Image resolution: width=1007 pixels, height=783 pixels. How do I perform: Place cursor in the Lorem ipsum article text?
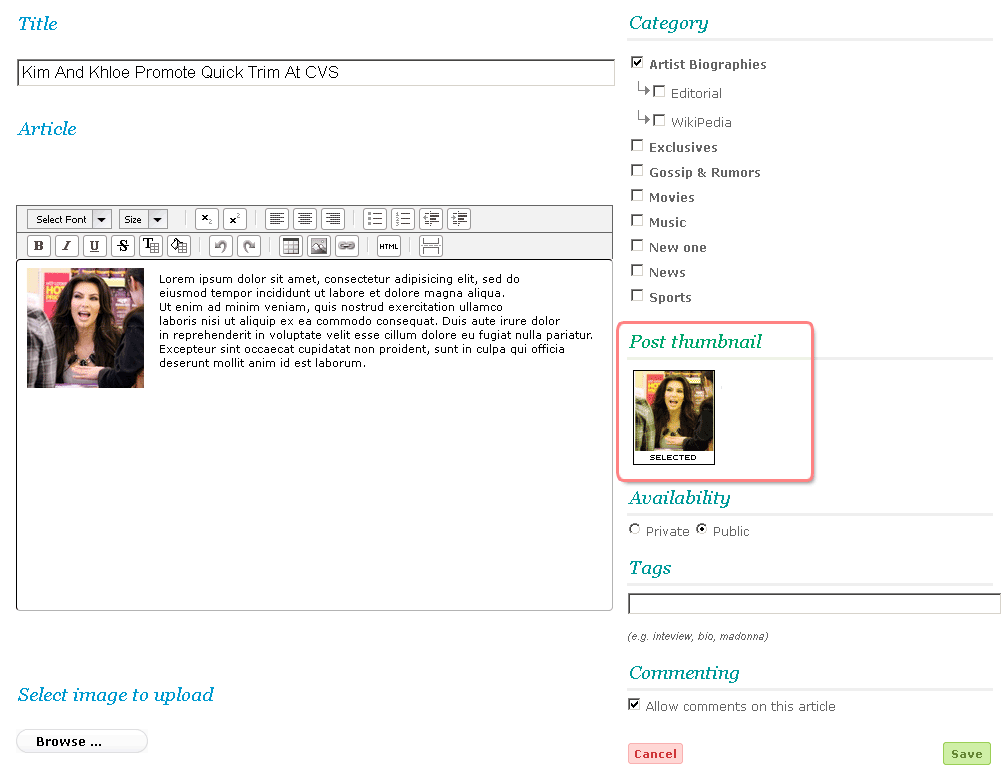pos(376,321)
